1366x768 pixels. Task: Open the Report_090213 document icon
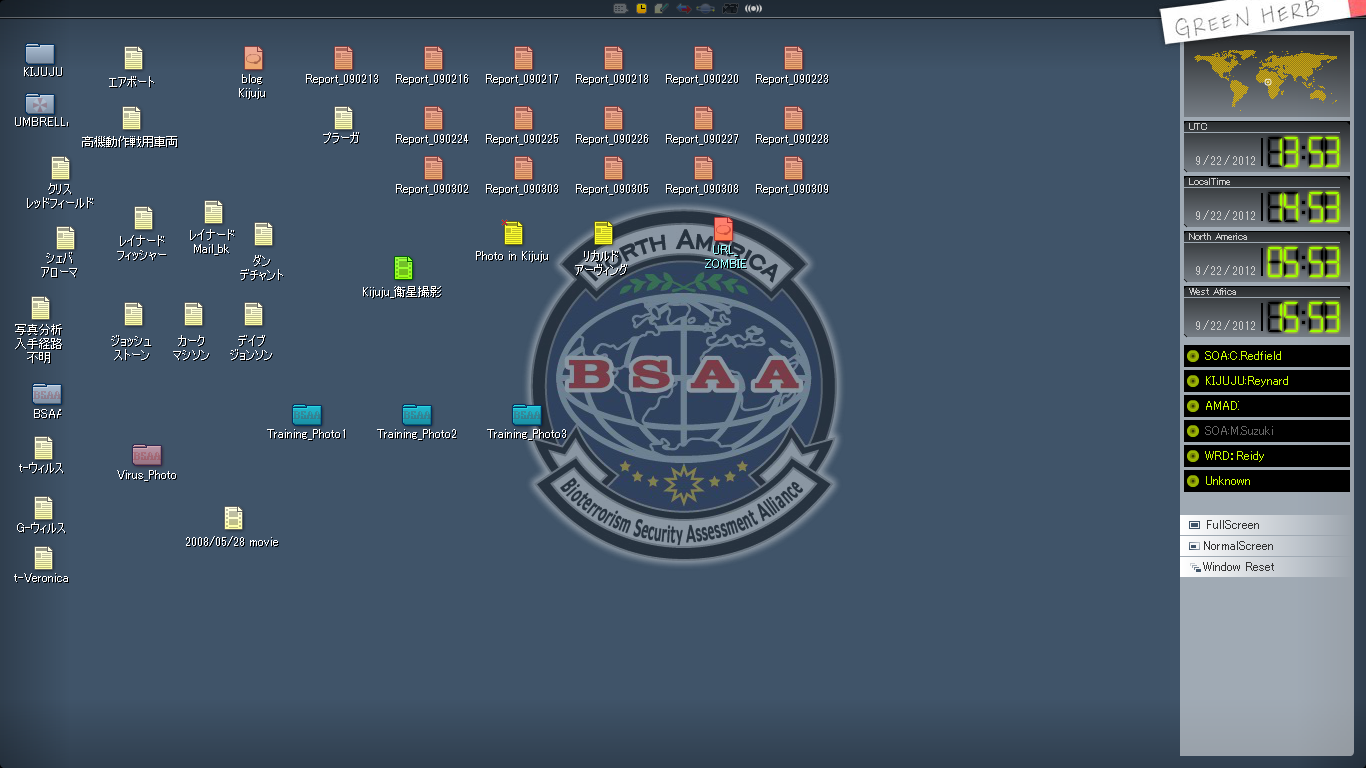click(x=343, y=59)
